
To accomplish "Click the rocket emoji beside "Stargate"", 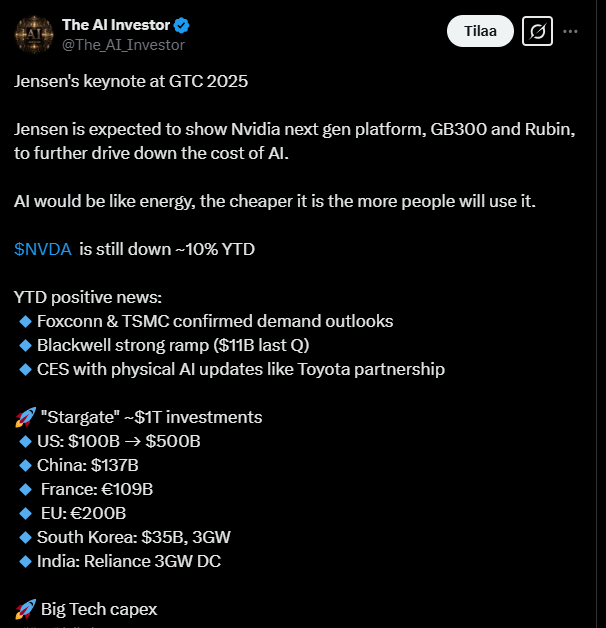I will tap(25, 417).
